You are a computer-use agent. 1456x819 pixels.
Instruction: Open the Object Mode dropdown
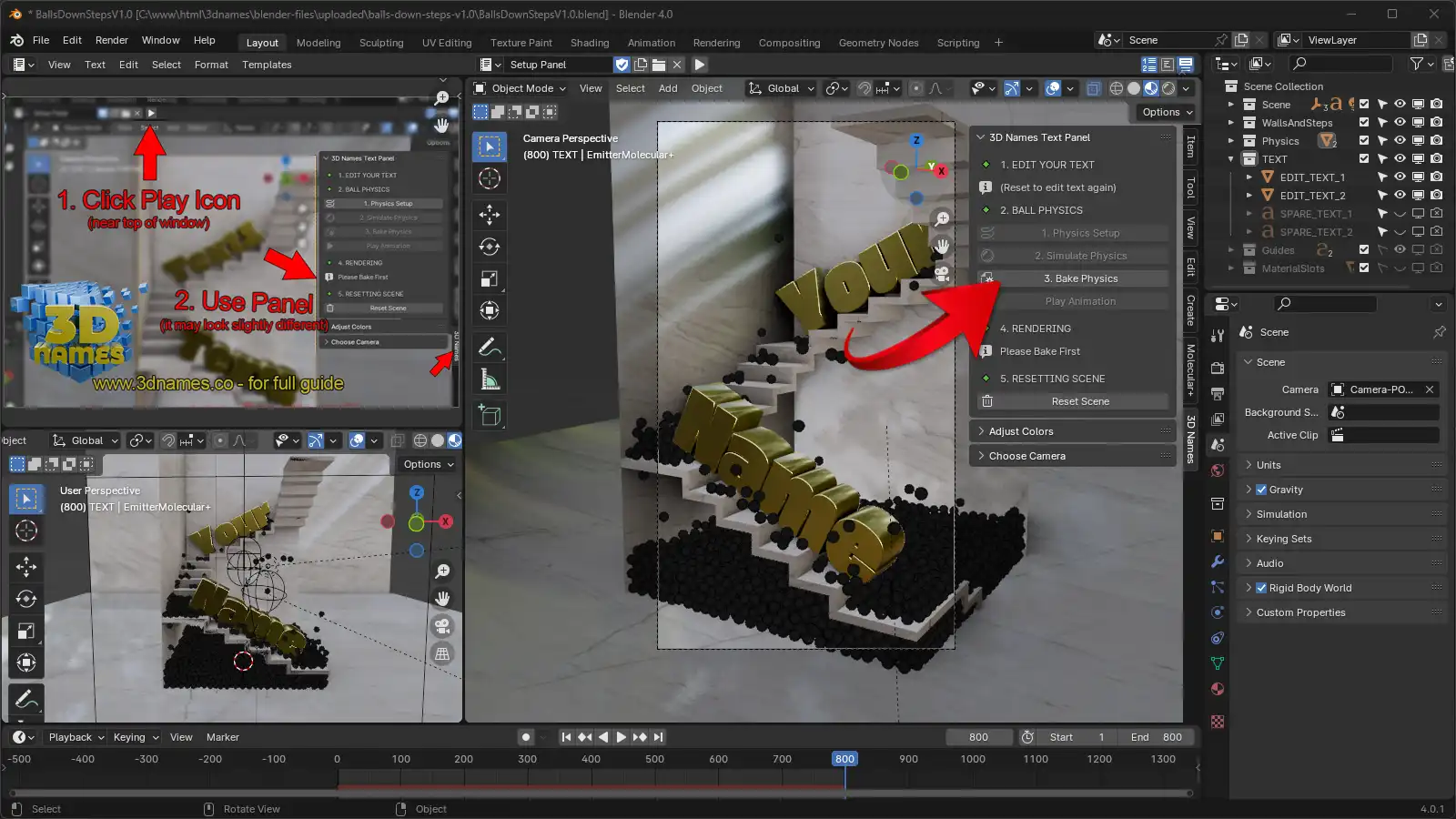click(521, 88)
